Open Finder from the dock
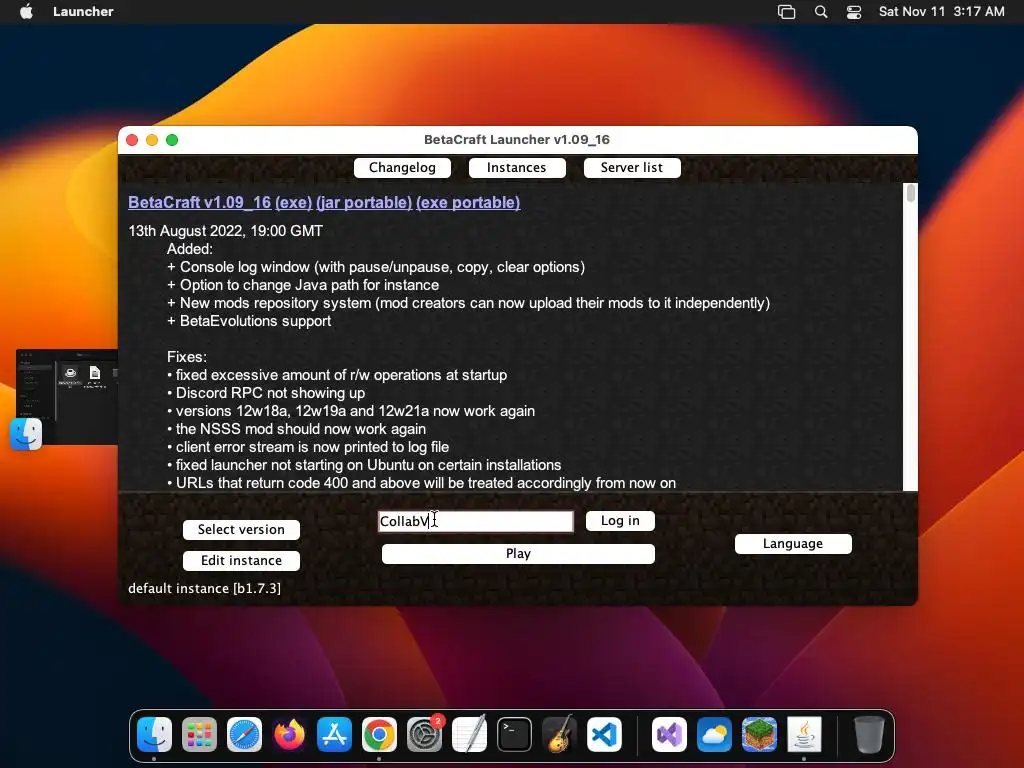Image resolution: width=1024 pixels, height=768 pixels. pyautogui.click(x=155, y=735)
